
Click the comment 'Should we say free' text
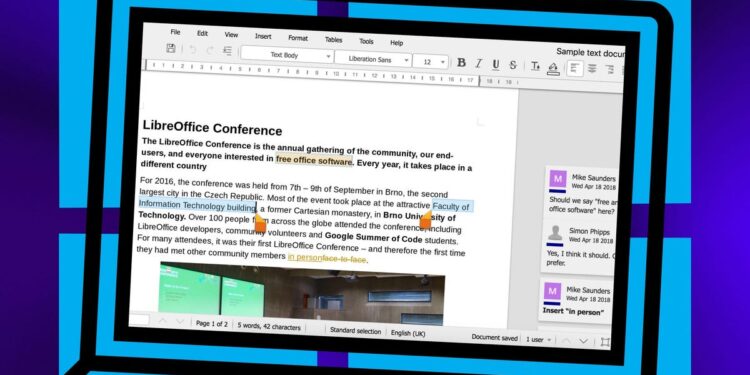583,206
